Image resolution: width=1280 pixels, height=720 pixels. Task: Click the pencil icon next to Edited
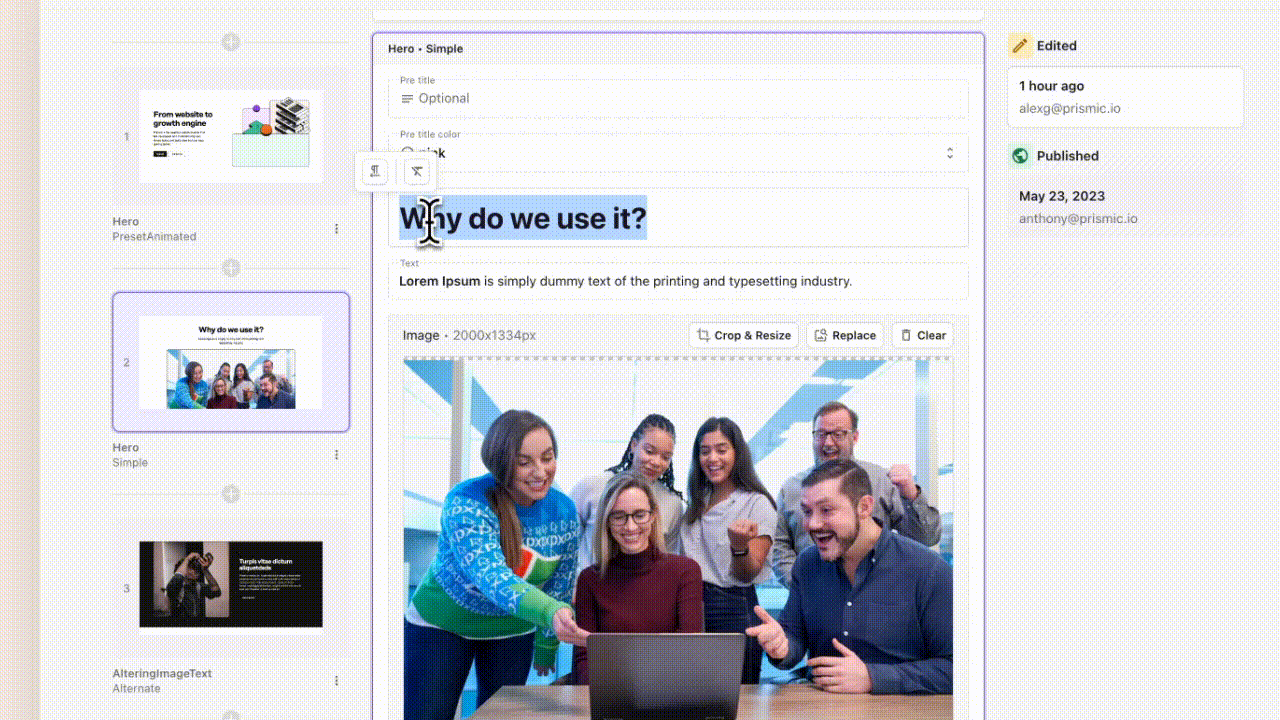point(1019,45)
